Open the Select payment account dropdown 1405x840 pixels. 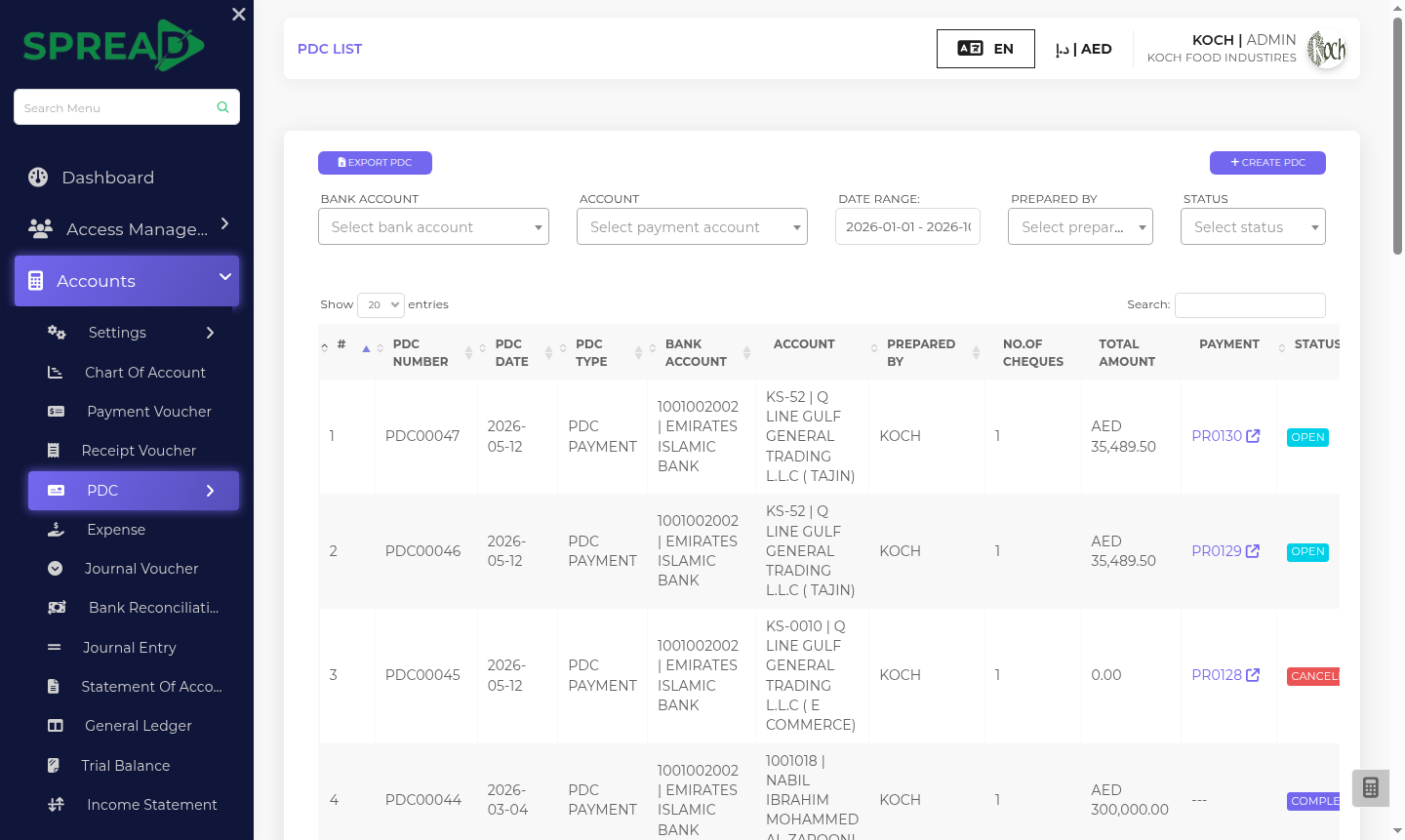click(692, 226)
